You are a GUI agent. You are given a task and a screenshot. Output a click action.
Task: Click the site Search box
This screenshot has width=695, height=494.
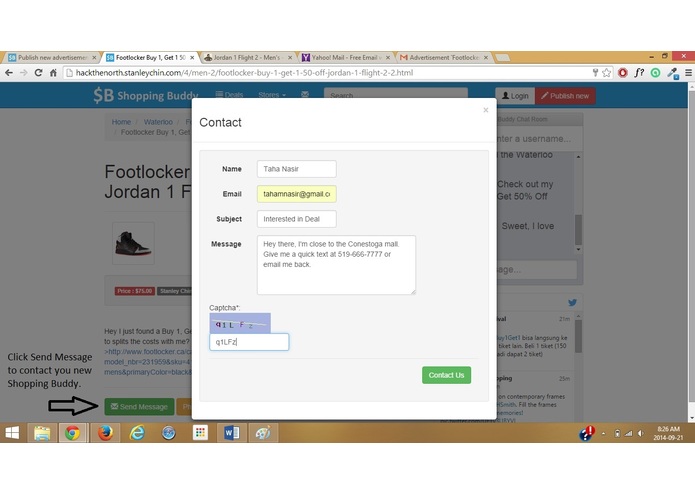395,95
